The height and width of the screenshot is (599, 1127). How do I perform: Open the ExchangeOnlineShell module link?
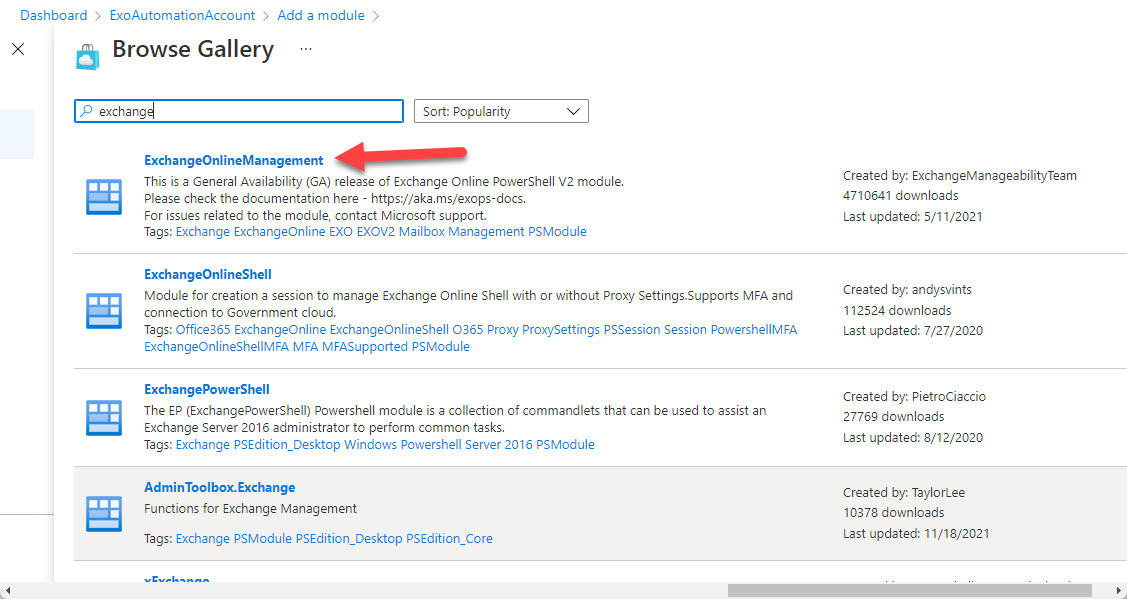coord(207,274)
